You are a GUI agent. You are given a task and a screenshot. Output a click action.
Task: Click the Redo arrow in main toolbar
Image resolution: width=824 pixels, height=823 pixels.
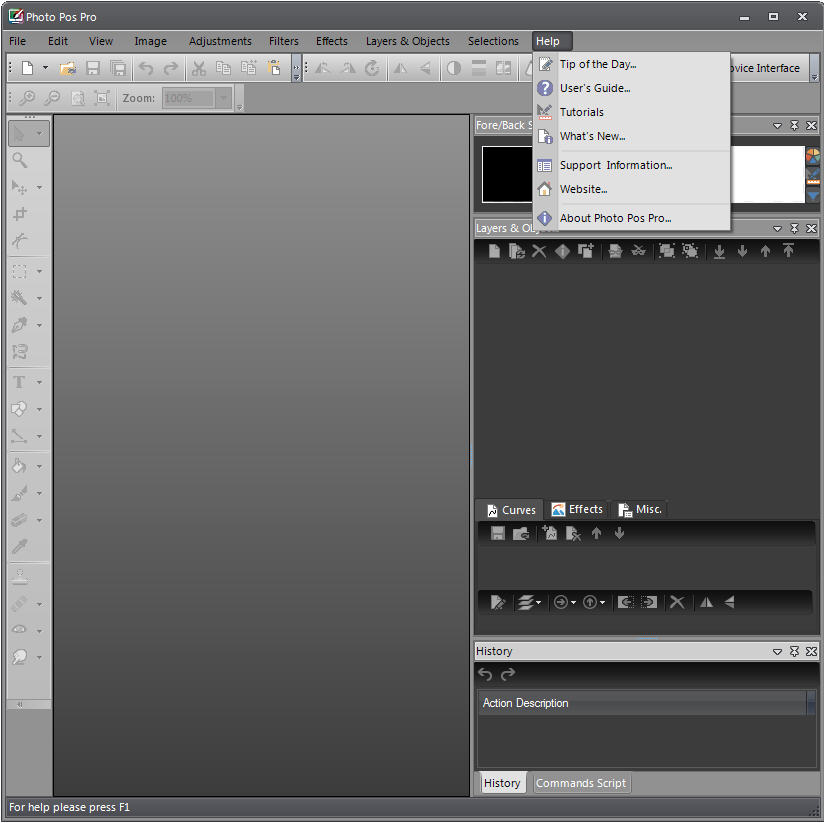[171, 68]
